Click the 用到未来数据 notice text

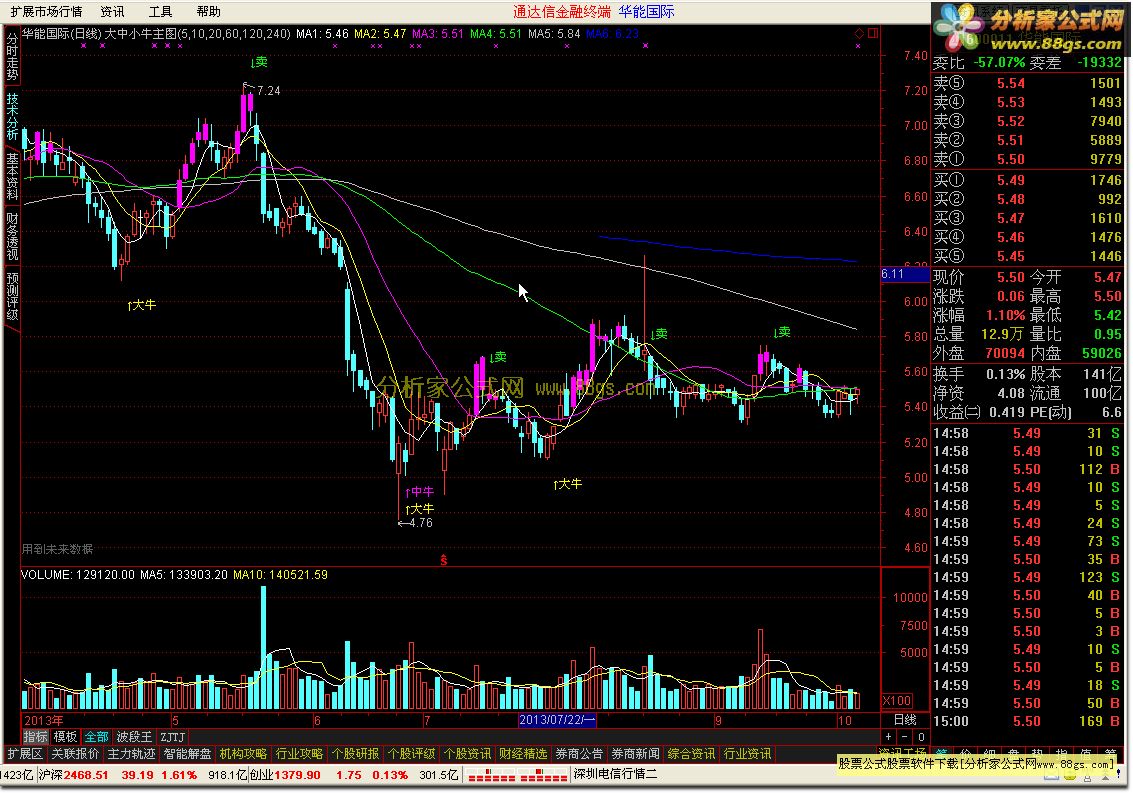point(57,549)
